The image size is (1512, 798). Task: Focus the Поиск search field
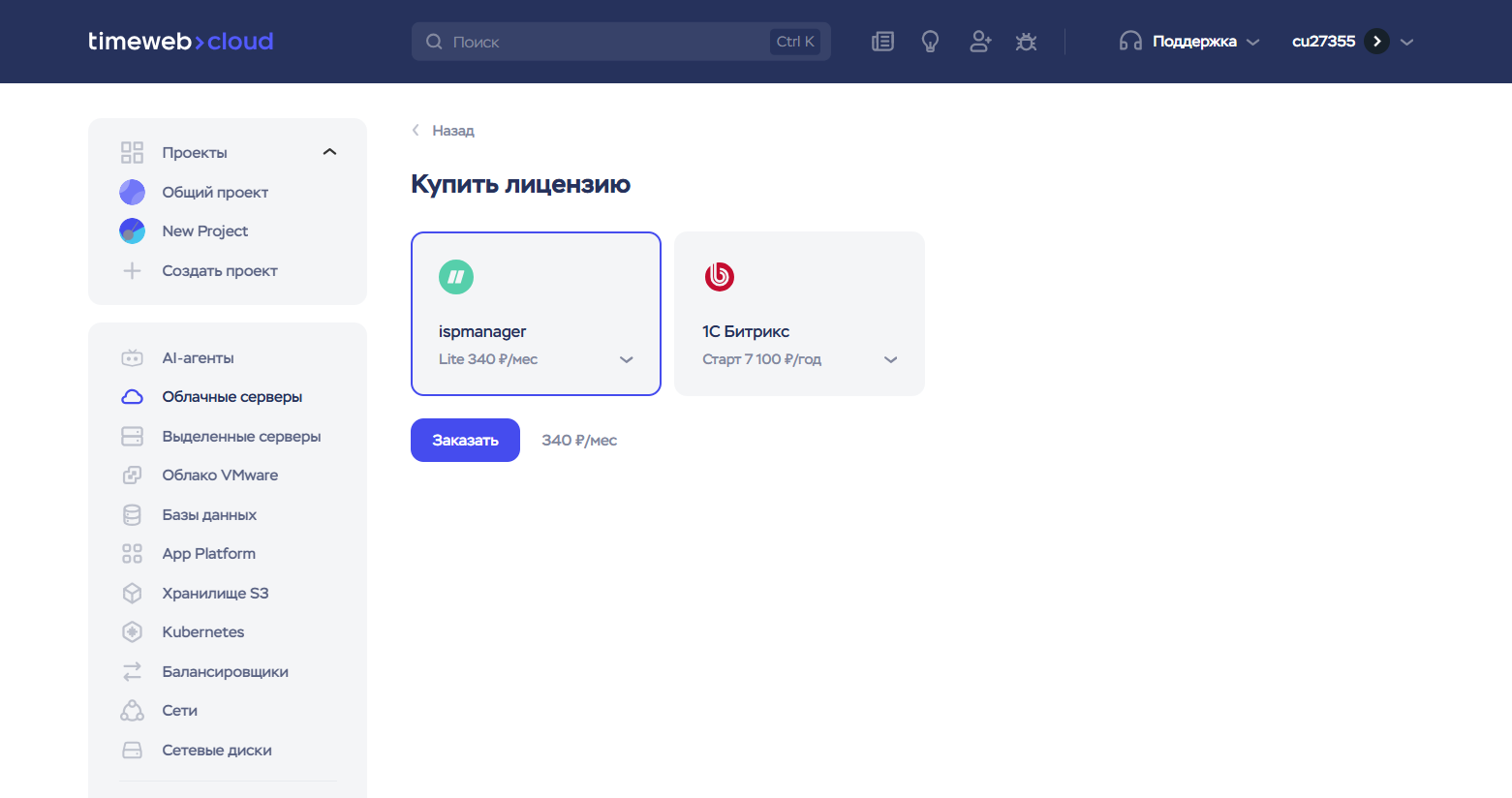[x=605, y=42]
